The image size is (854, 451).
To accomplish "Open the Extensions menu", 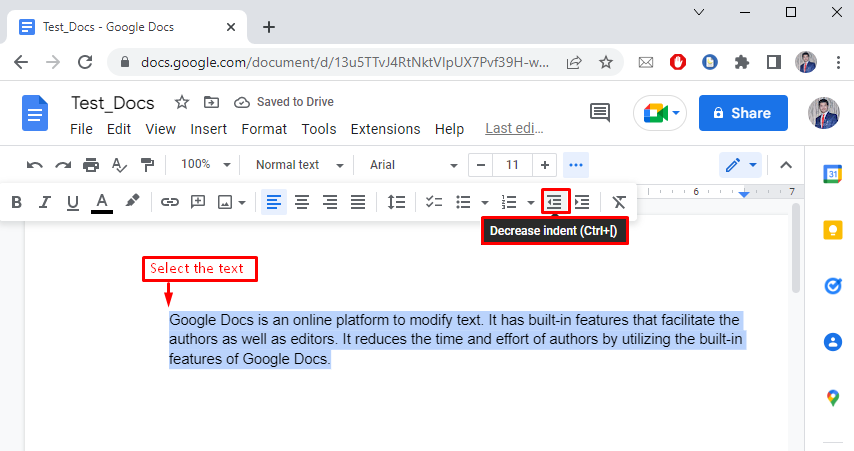I will 386,129.
